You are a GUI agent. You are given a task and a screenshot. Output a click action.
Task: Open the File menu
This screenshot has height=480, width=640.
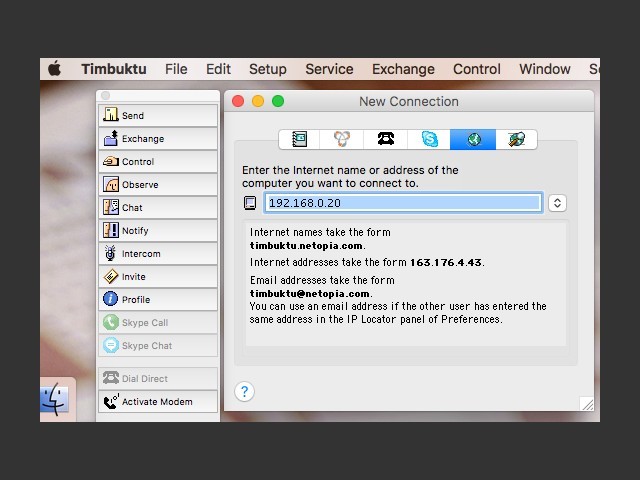176,69
